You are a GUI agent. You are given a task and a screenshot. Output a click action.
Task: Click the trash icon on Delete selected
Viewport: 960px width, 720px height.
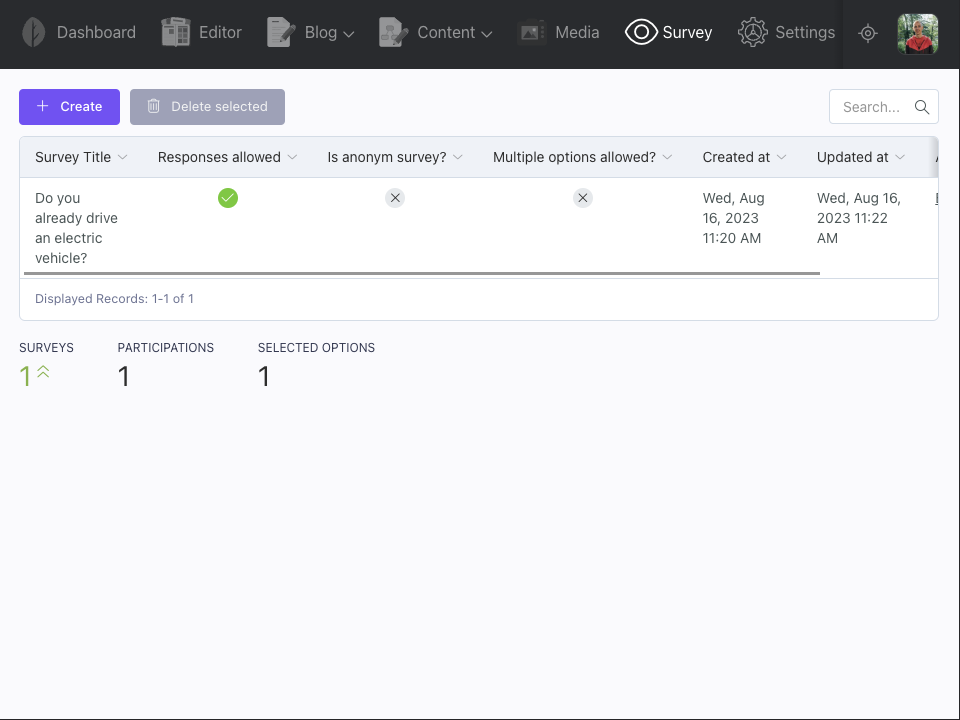154,106
